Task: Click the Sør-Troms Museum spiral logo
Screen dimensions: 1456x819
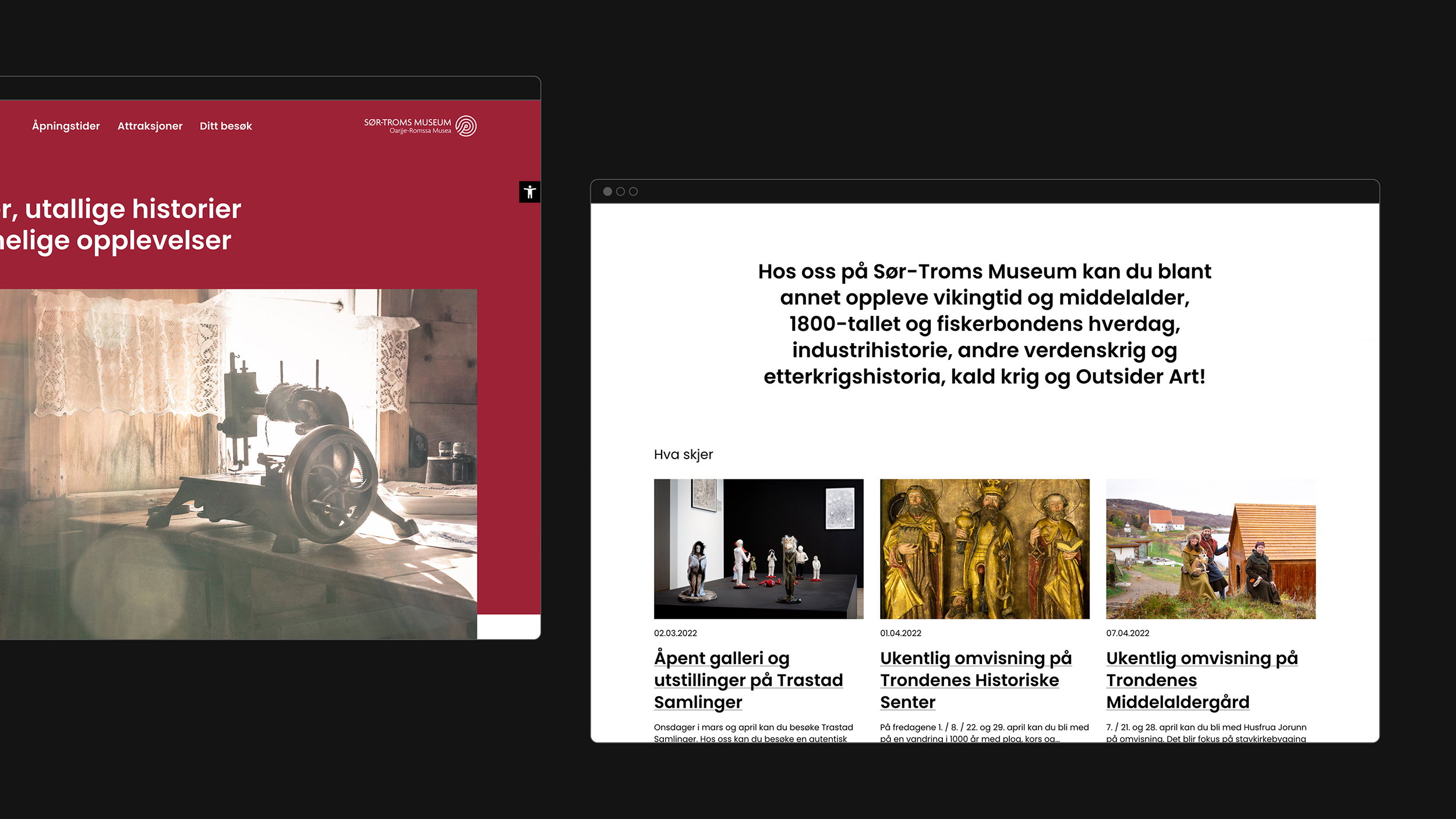Action: pos(466,126)
